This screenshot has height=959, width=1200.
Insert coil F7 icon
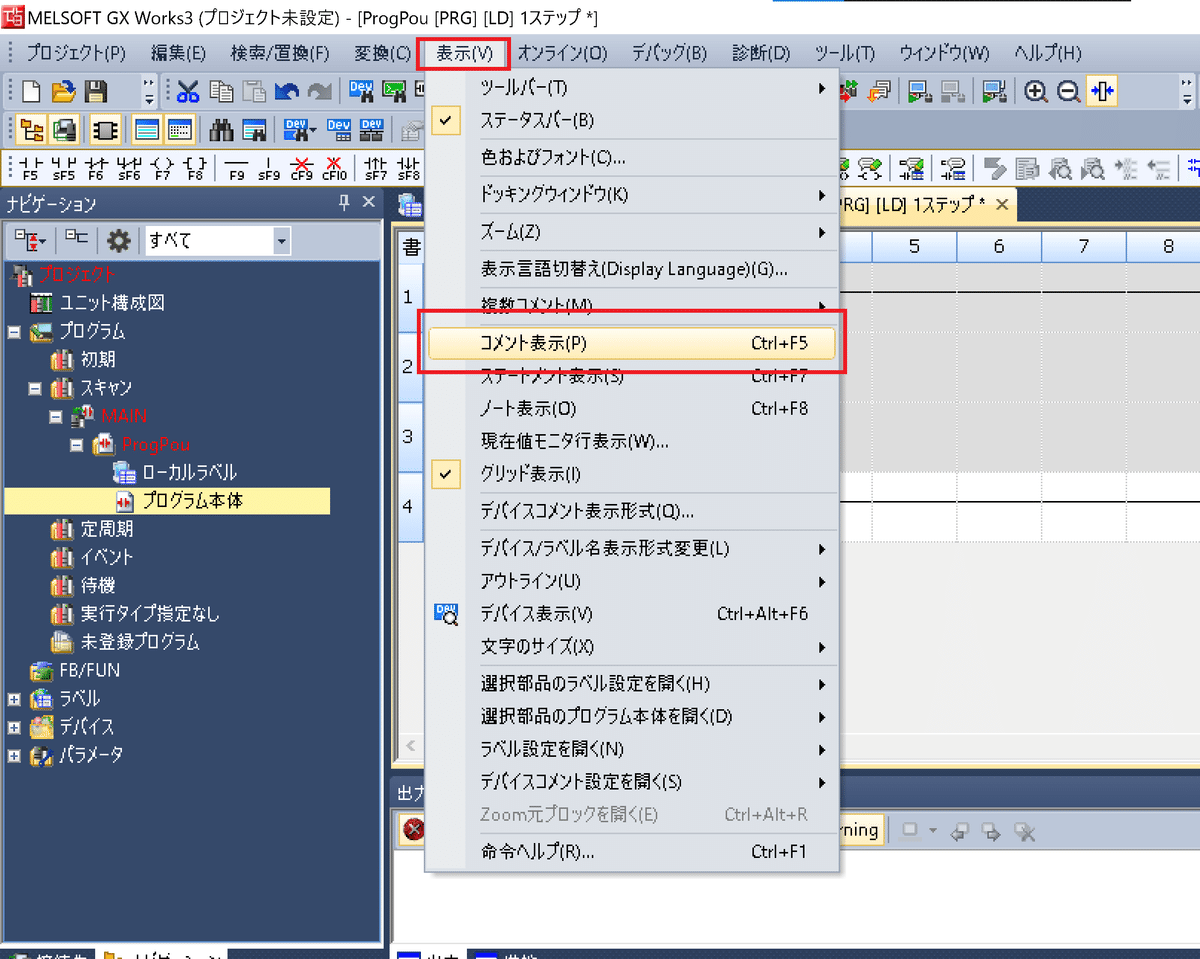pos(163,167)
